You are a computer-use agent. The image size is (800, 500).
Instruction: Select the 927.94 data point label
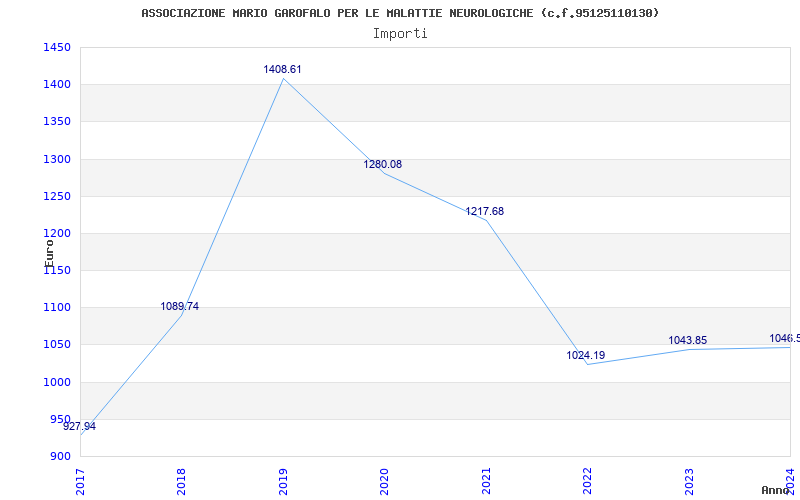click(x=79, y=427)
